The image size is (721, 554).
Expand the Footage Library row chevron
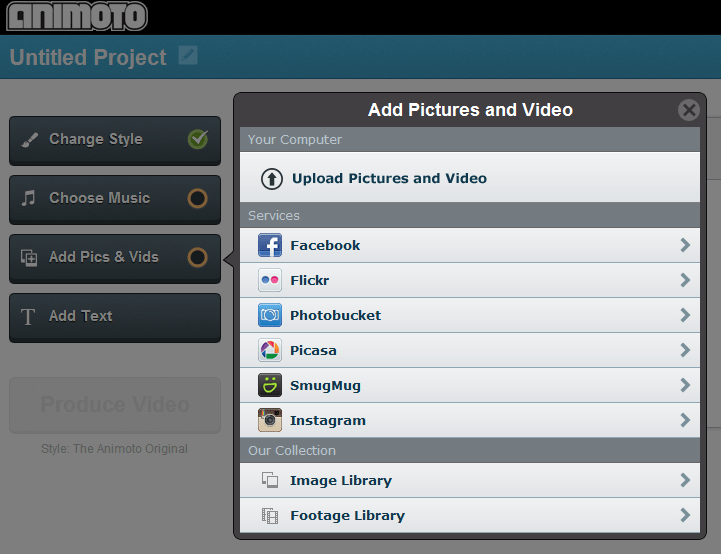click(x=685, y=515)
